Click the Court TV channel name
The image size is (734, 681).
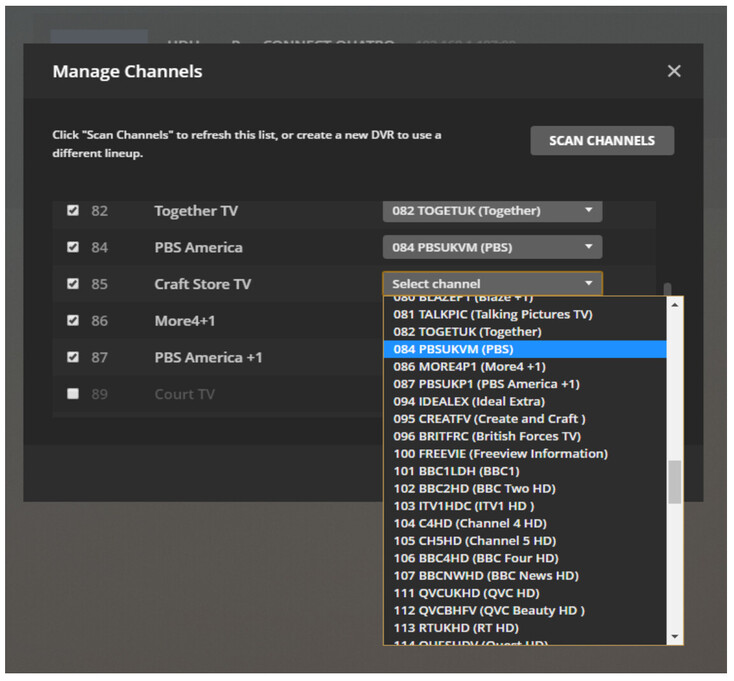click(x=184, y=394)
